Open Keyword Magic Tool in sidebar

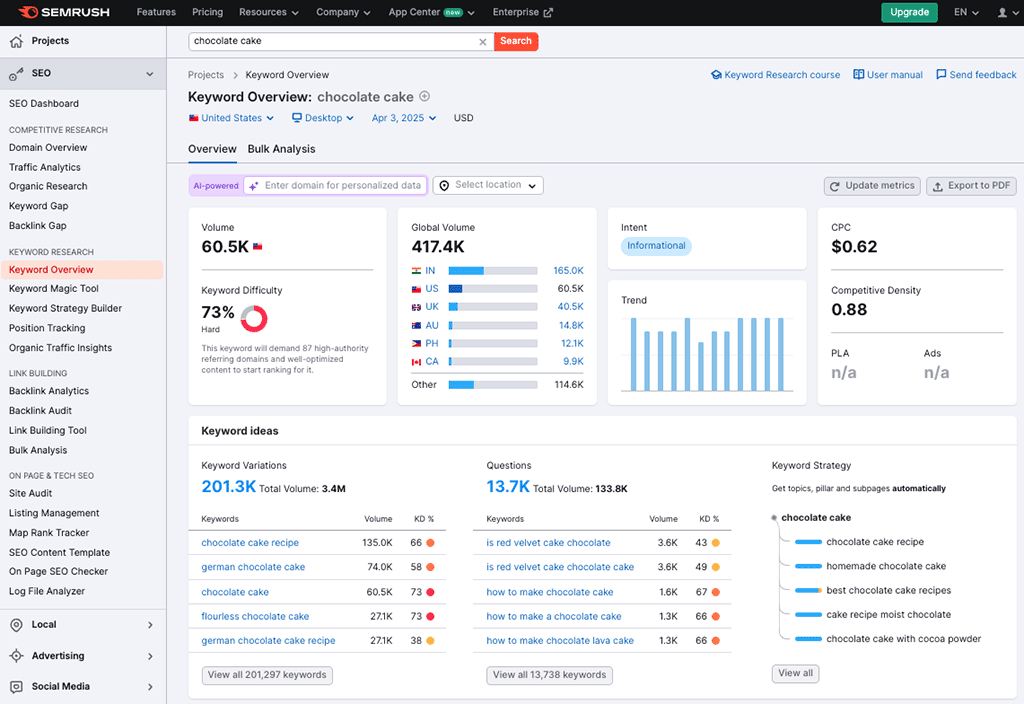[54, 289]
